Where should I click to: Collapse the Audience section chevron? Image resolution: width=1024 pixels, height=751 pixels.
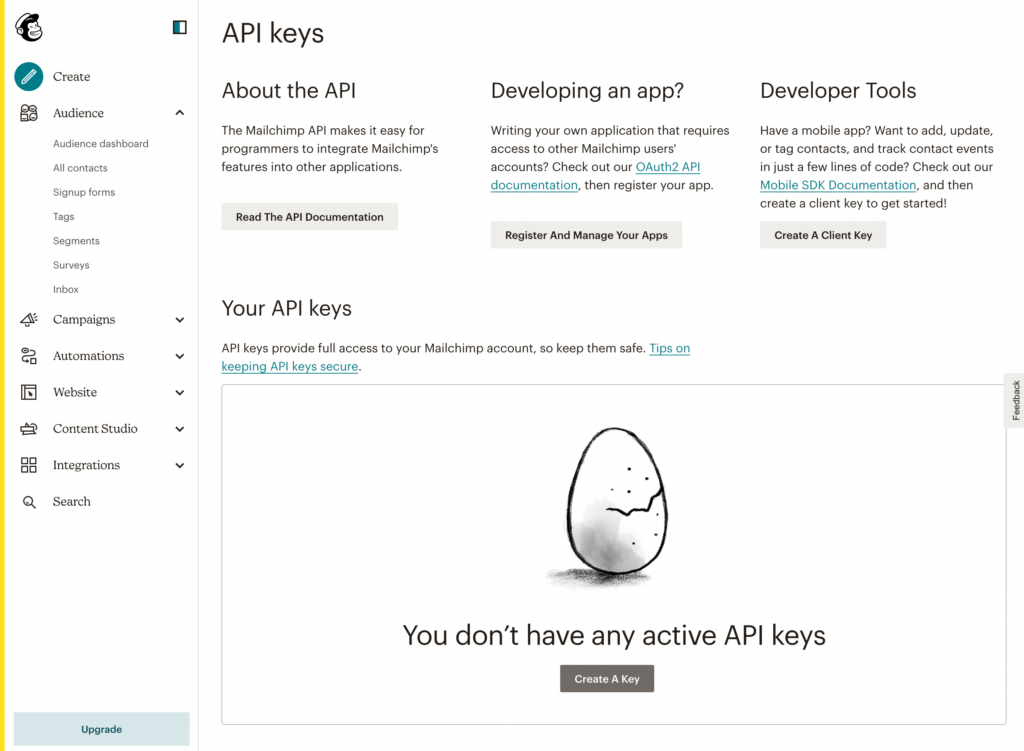click(x=179, y=113)
